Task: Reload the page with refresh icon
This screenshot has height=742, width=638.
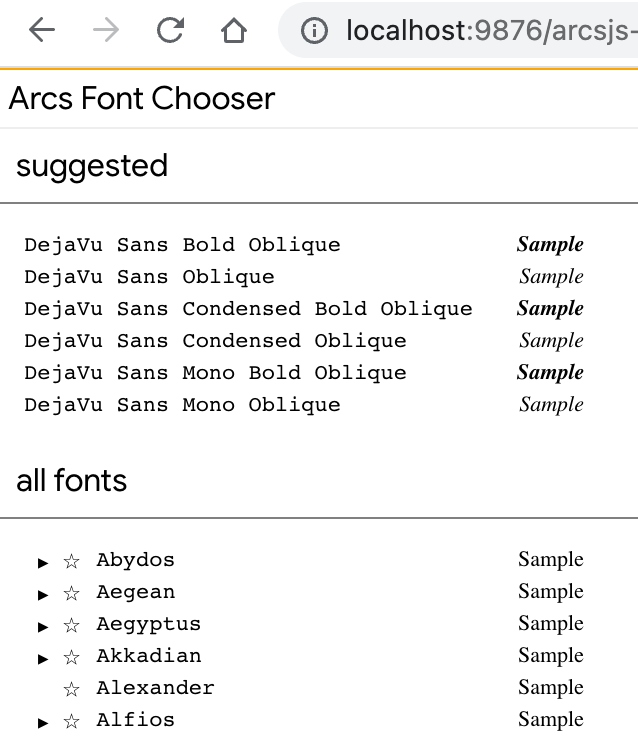Action: (x=170, y=31)
